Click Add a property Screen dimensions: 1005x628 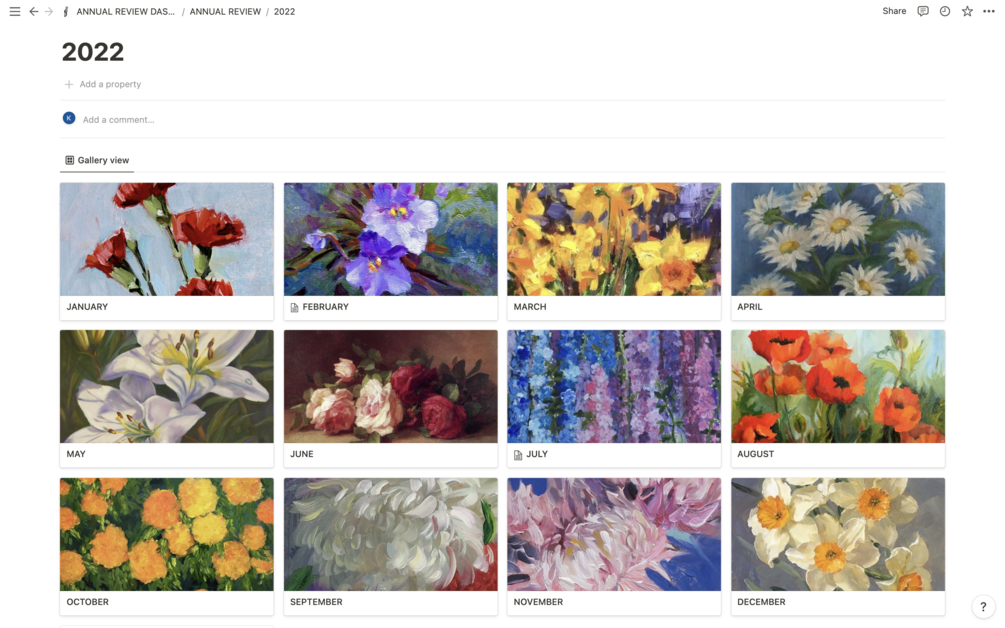110,84
